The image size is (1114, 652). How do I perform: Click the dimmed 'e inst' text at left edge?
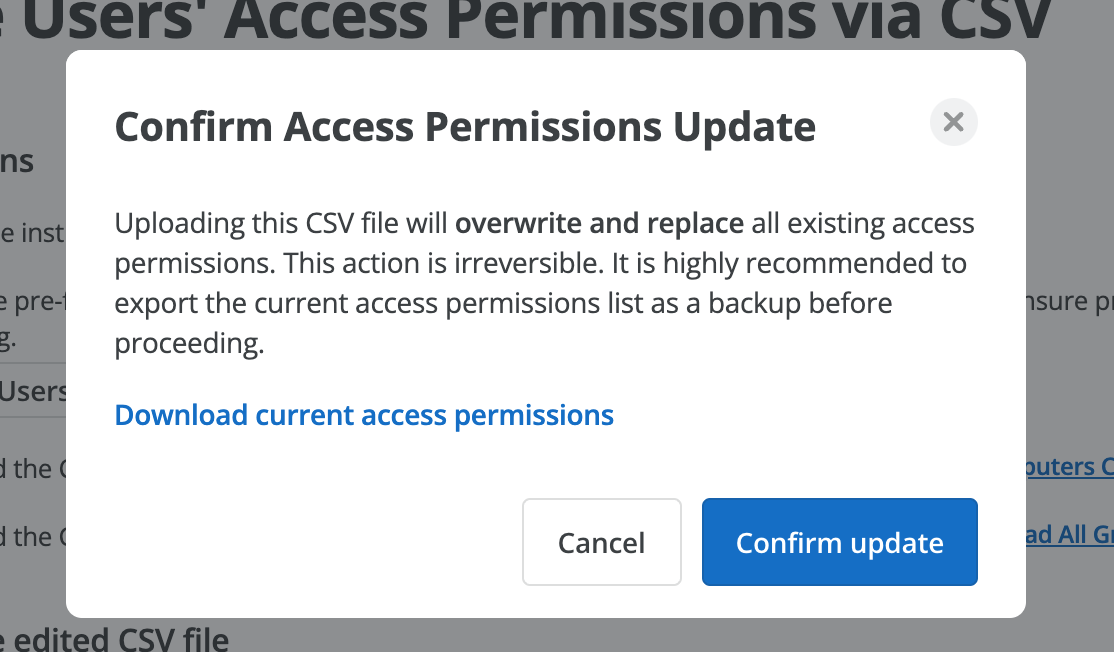(33, 233)
